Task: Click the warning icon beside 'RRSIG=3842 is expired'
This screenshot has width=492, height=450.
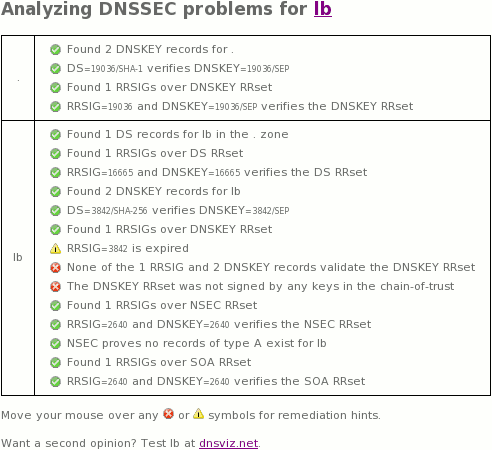Action: [x=55, y=249]
